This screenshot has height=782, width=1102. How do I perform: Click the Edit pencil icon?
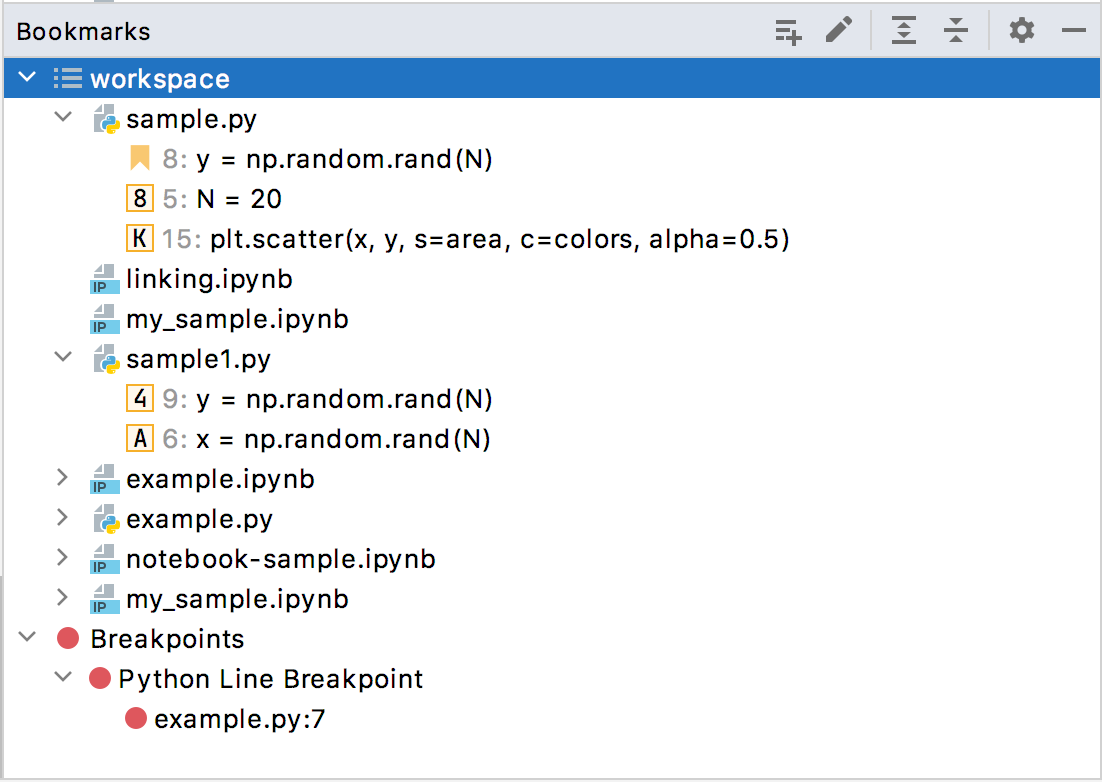click(x=839, y=31)
